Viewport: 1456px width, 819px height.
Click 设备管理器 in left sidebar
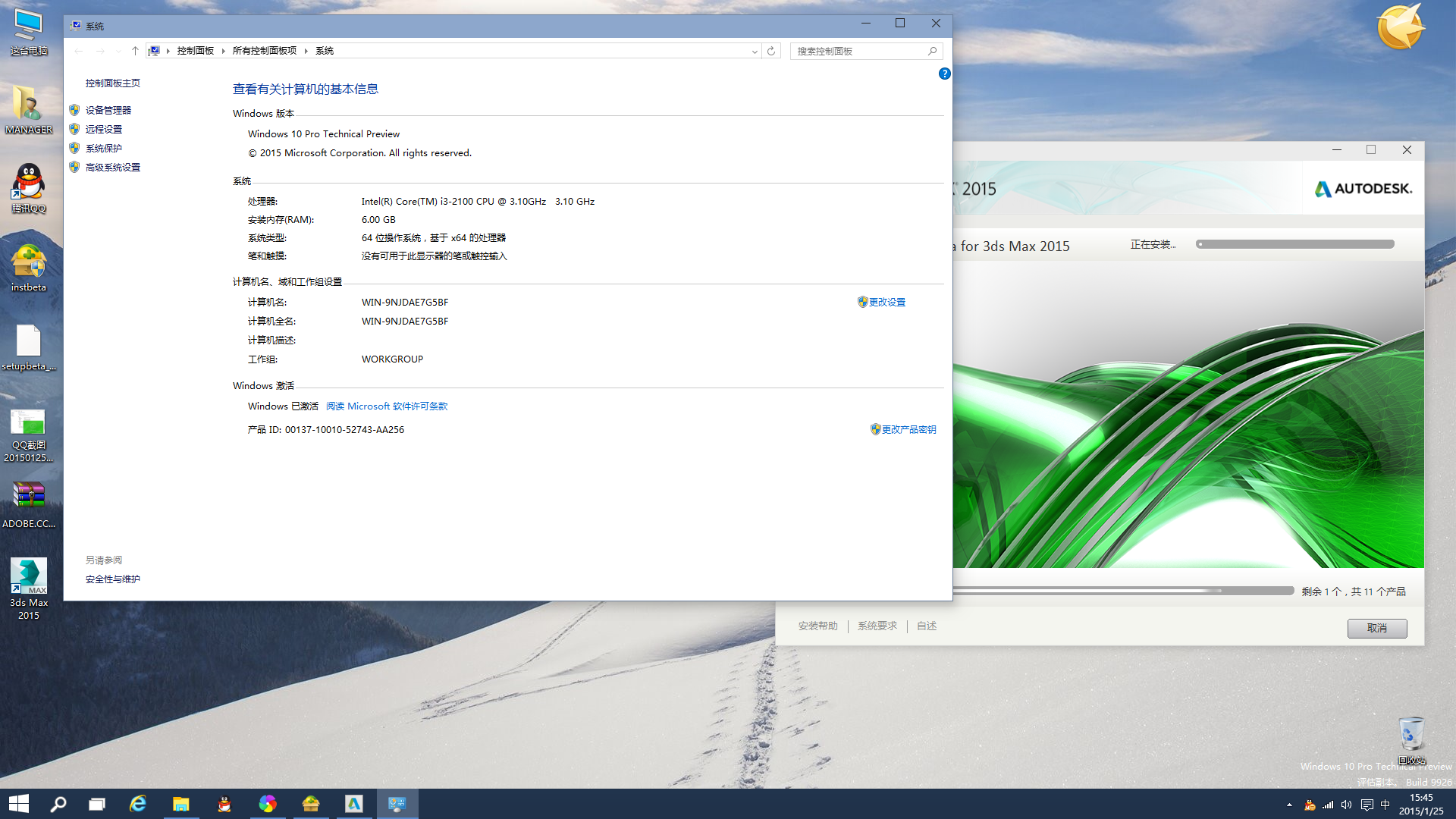coord(108,110)
